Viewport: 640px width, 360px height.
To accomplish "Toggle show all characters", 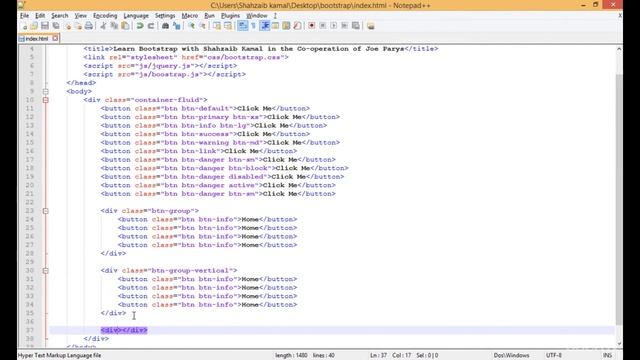I will pyautogui.click(x=253, y=26).
